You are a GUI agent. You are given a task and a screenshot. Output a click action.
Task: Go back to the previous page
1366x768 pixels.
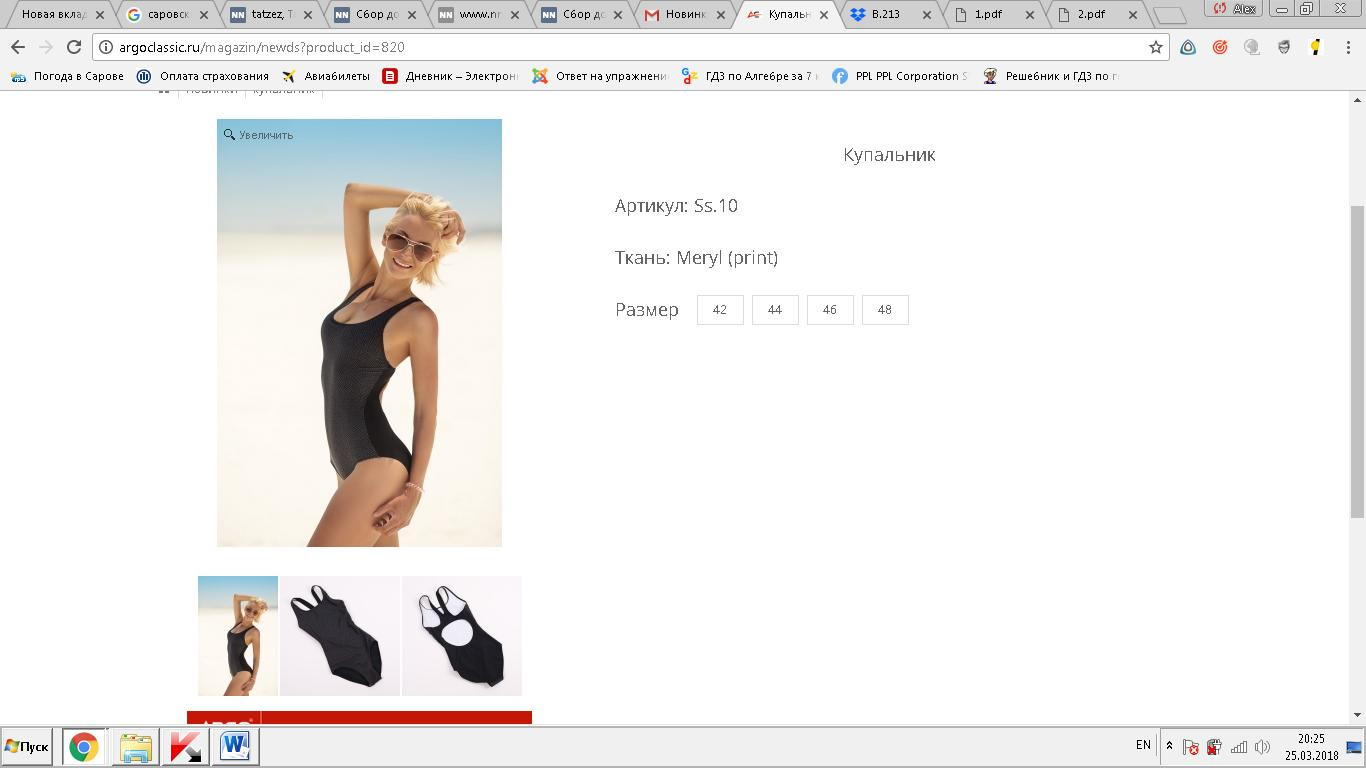point(18,47)
